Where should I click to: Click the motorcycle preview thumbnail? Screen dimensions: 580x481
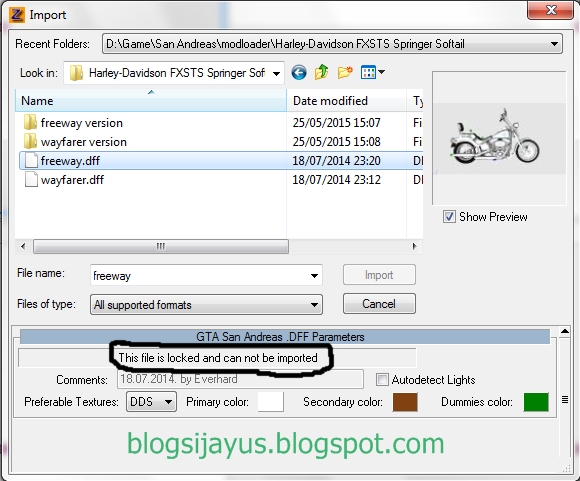pos(498,138)
